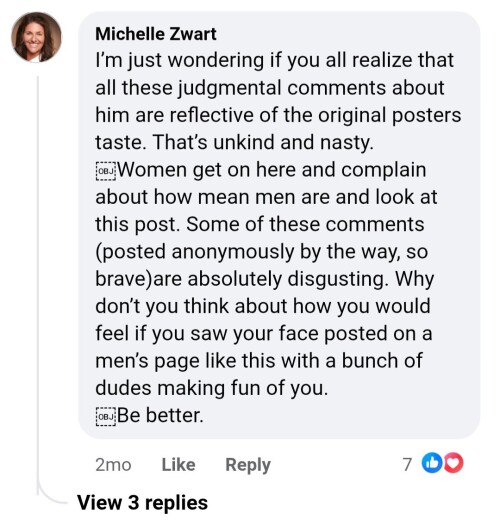The width and height of the screenshot is (500, 525).
Task: Click the OBJ placeholder before Be better
Action: click(105, 417)
